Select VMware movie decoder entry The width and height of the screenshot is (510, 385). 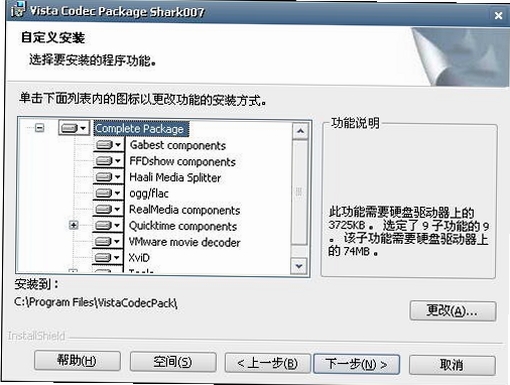pyautogui.click(x=184, y=242)
